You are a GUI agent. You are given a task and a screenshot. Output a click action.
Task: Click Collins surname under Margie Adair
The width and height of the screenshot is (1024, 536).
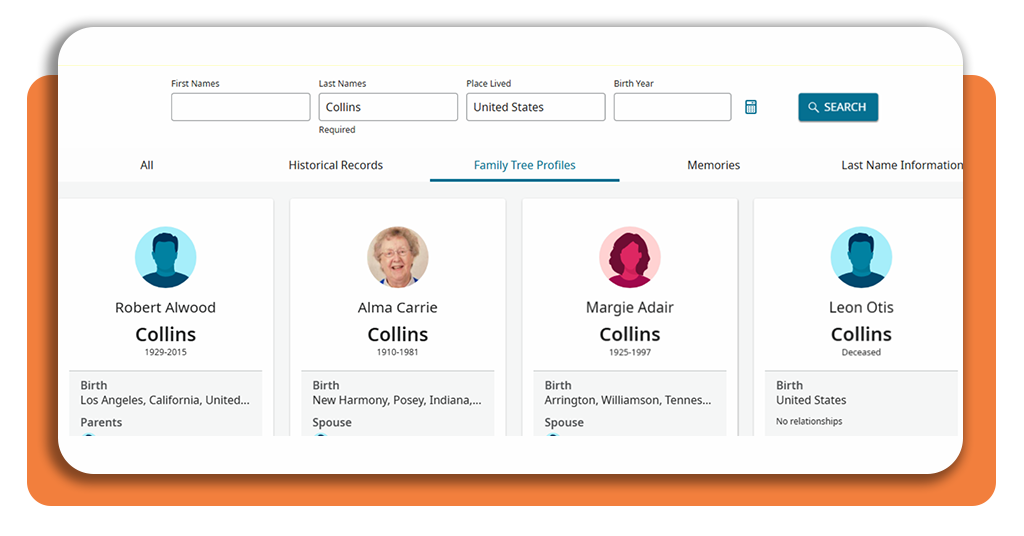click(x=630, y=334)
